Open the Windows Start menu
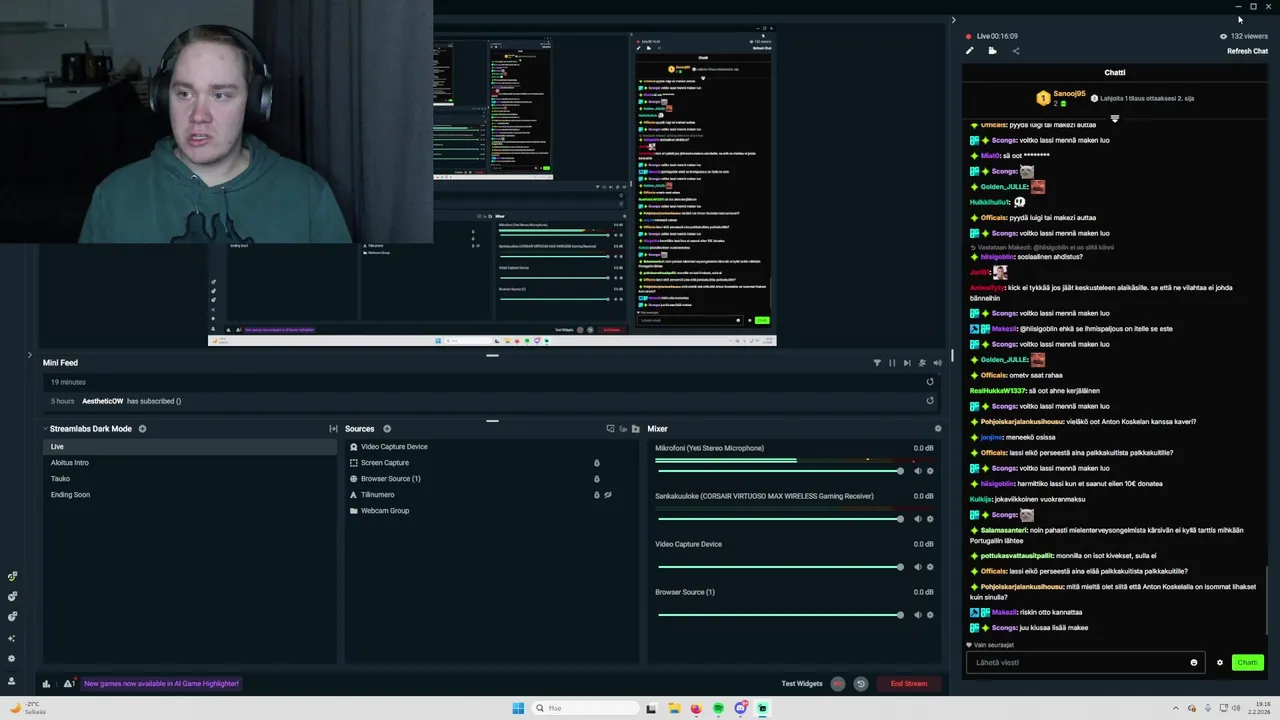1280x720 pixels. tap(518, 708)
